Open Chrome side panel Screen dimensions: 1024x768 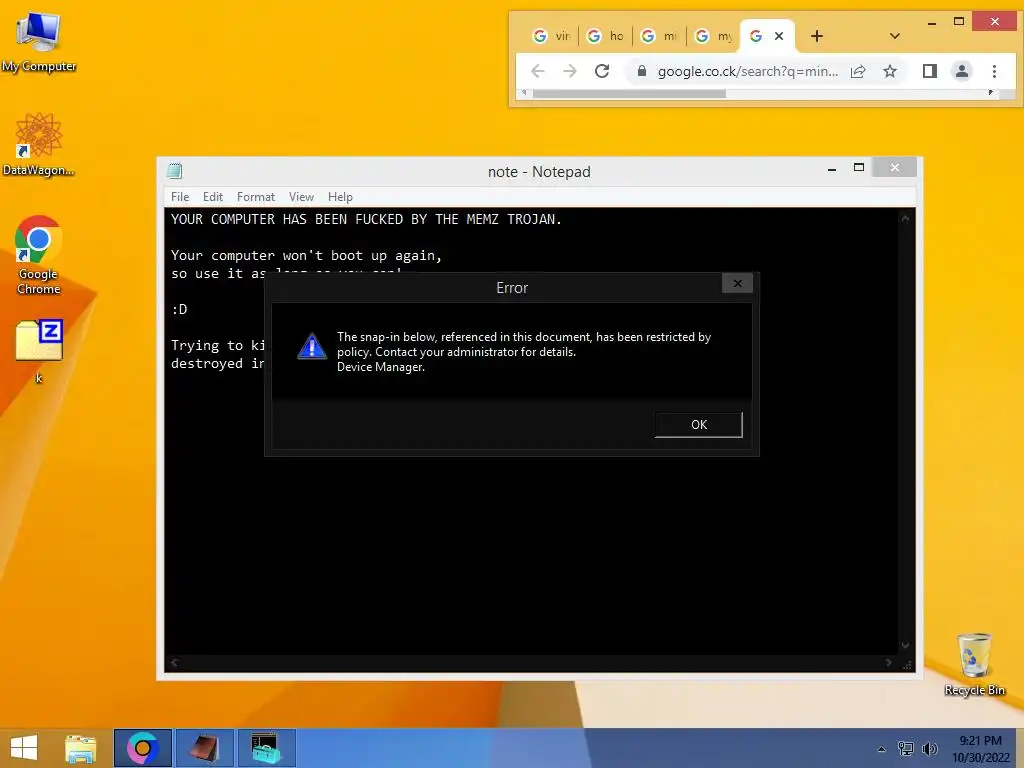click(x=929, y=71)
